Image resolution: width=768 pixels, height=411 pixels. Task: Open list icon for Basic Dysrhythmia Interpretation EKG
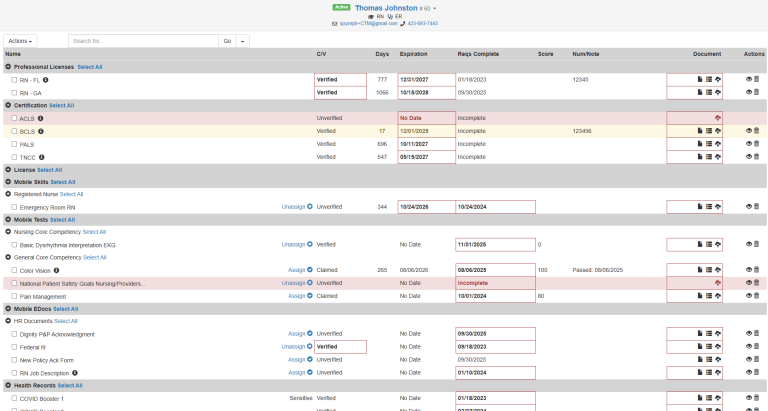pos(709,244)
